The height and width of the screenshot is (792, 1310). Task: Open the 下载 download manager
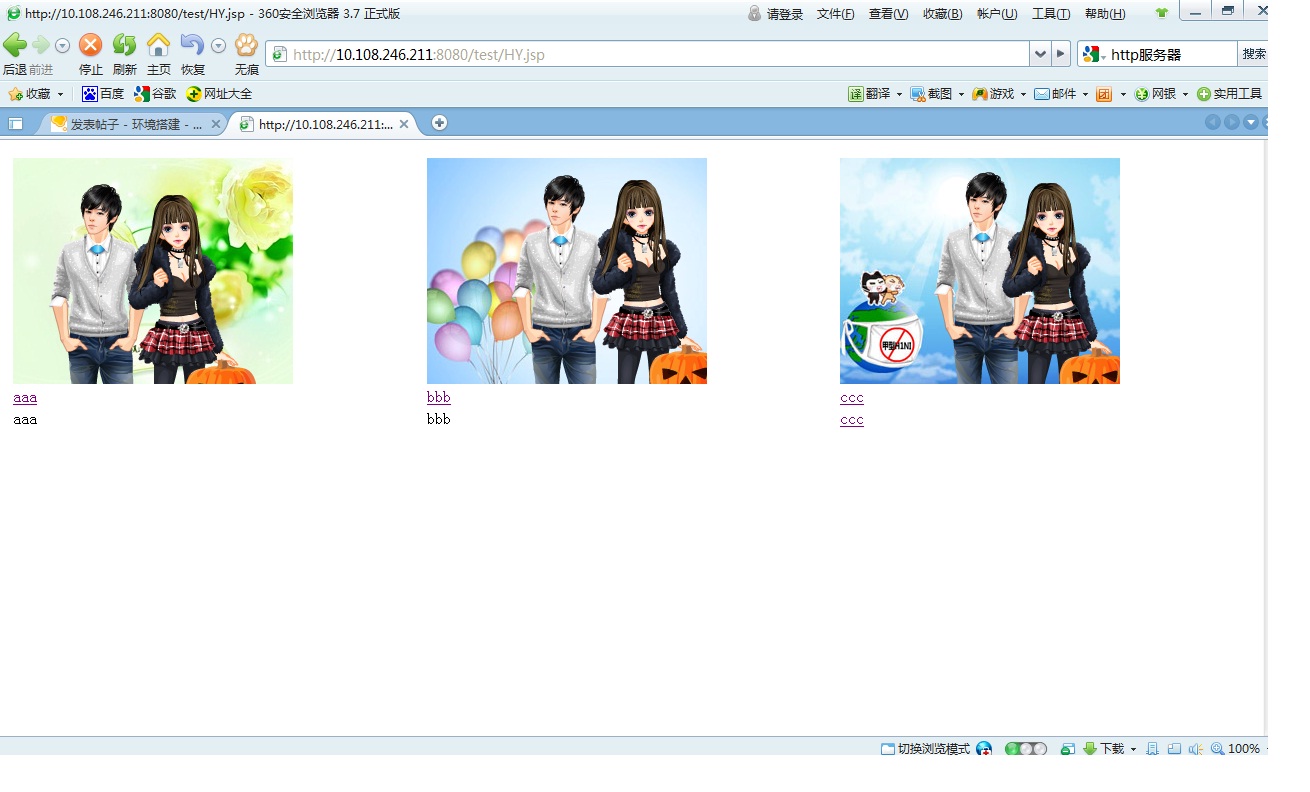(x=1104, y=749)
